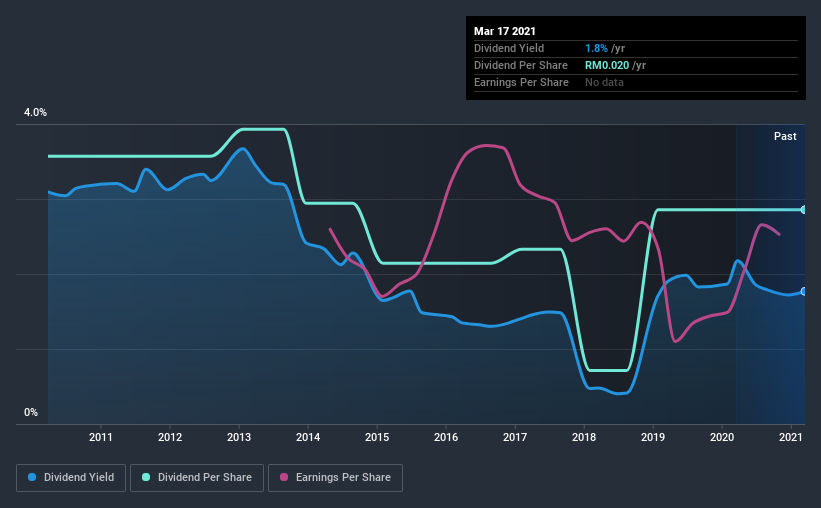Viewport: 821px width, 508px height.
Task: Select the blue endpoint marker of Dividend Yield line
Action: click(x=804, y=291)
